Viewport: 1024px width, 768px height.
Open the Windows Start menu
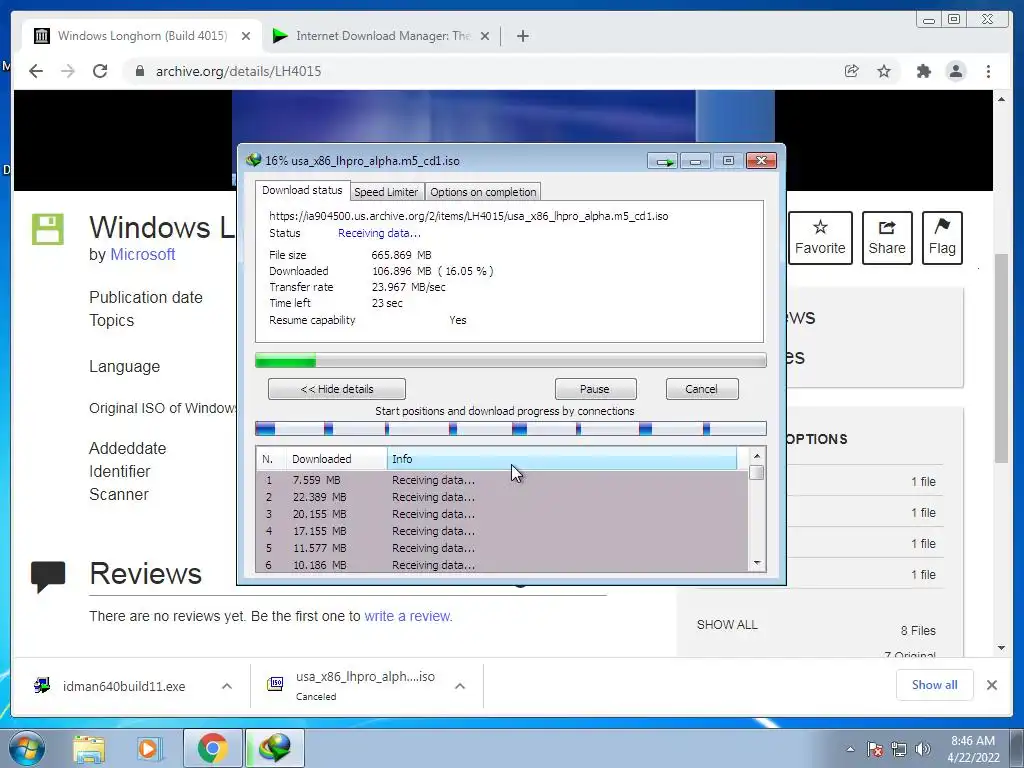click(27, 748)
